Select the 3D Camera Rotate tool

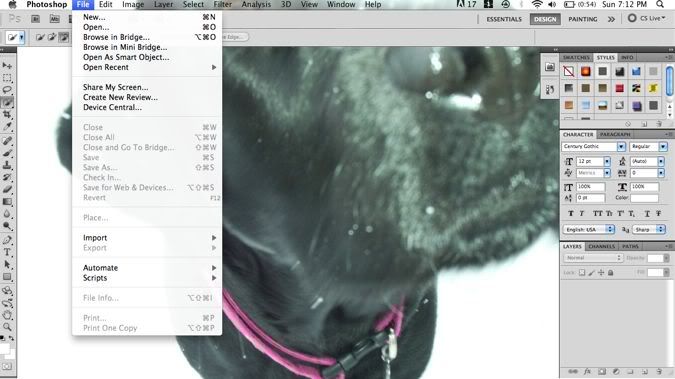[7, 303]
